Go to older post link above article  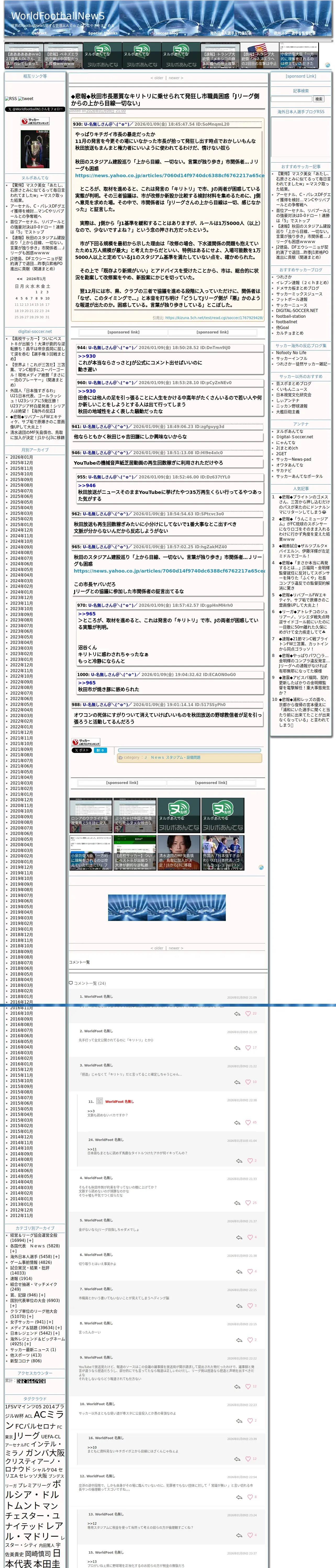(157, 78)
